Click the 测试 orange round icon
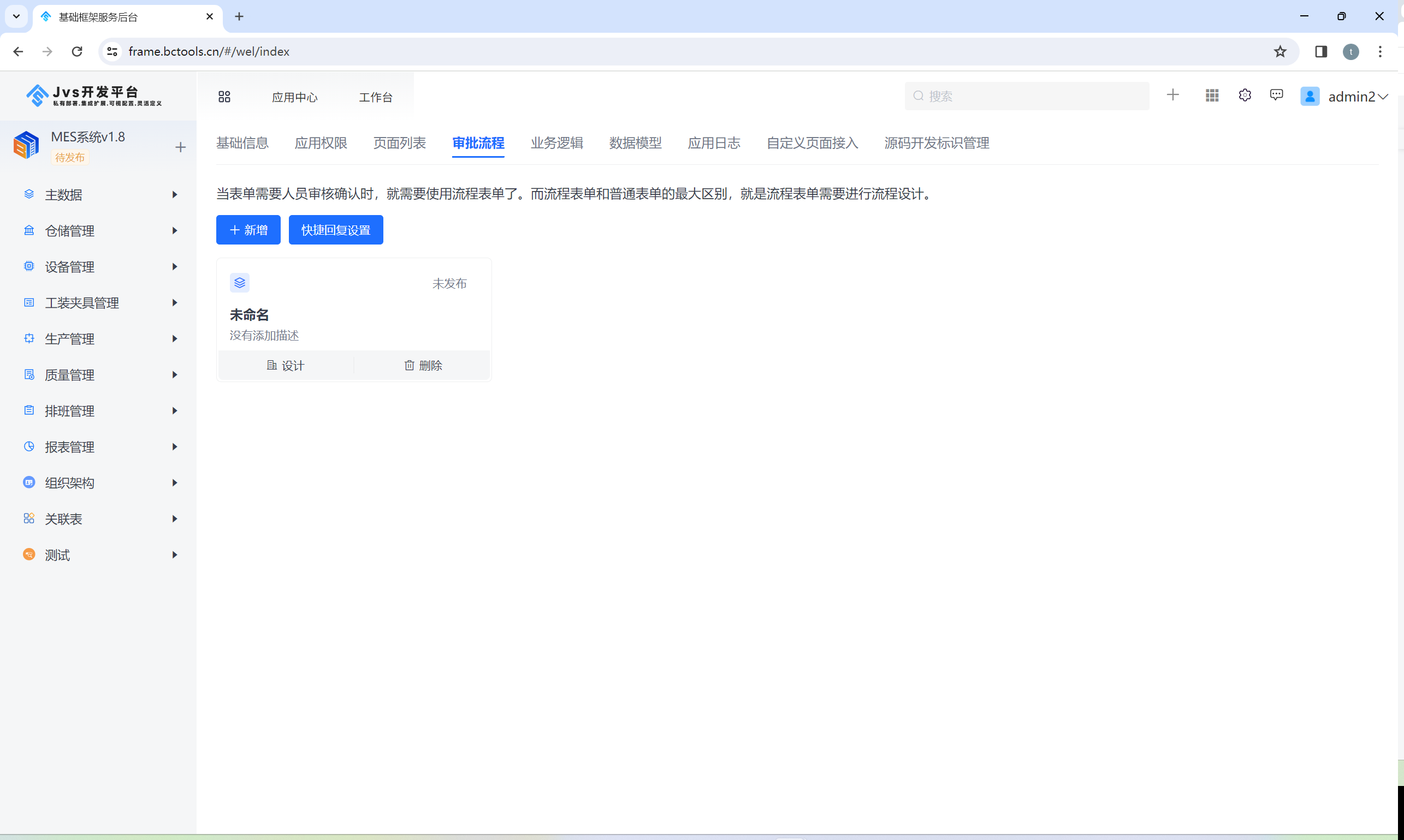The width and height of the screenshot is (1404, 840). point(29,555)
